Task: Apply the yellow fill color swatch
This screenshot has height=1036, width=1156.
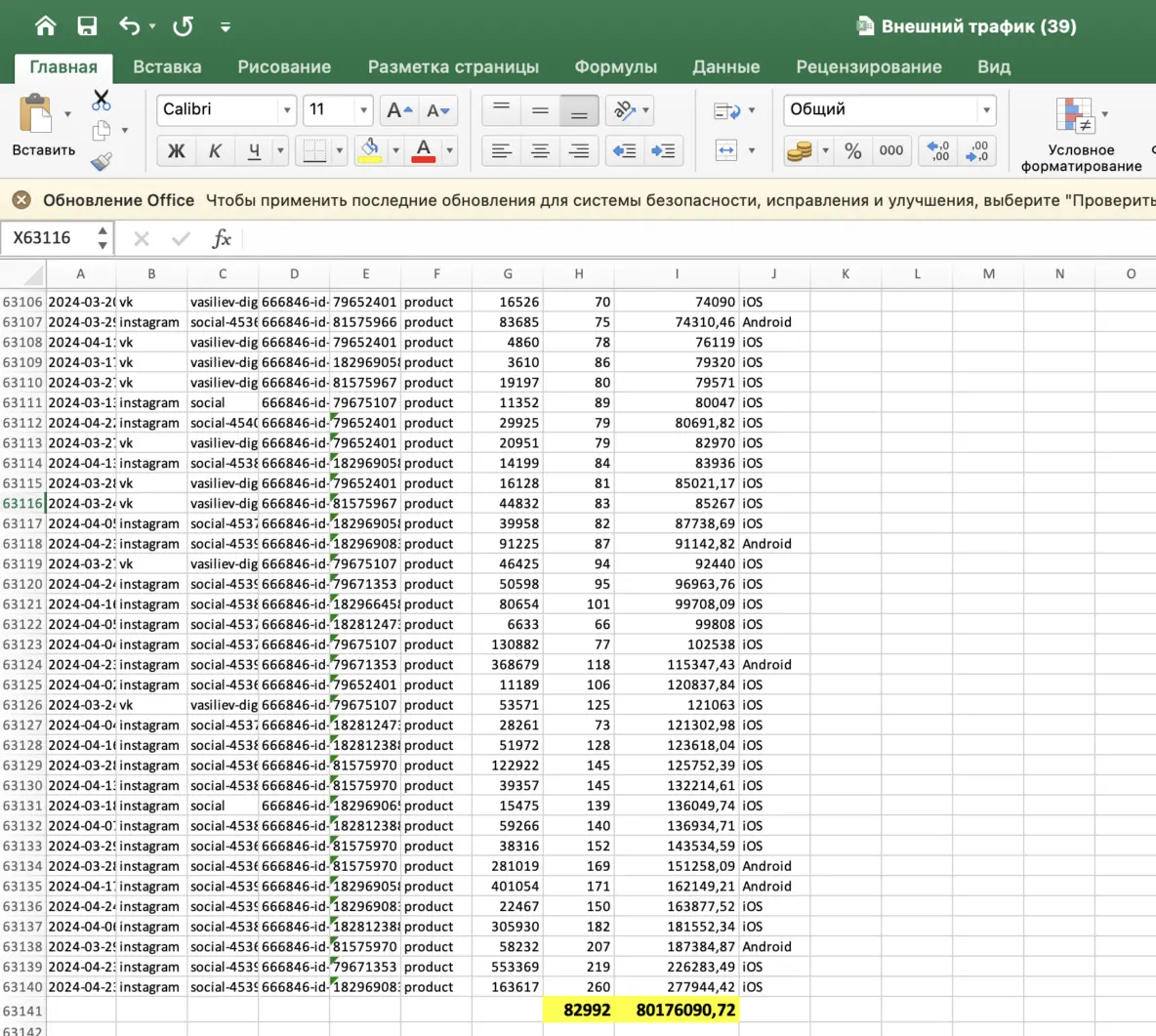Action: coord(370,150)
